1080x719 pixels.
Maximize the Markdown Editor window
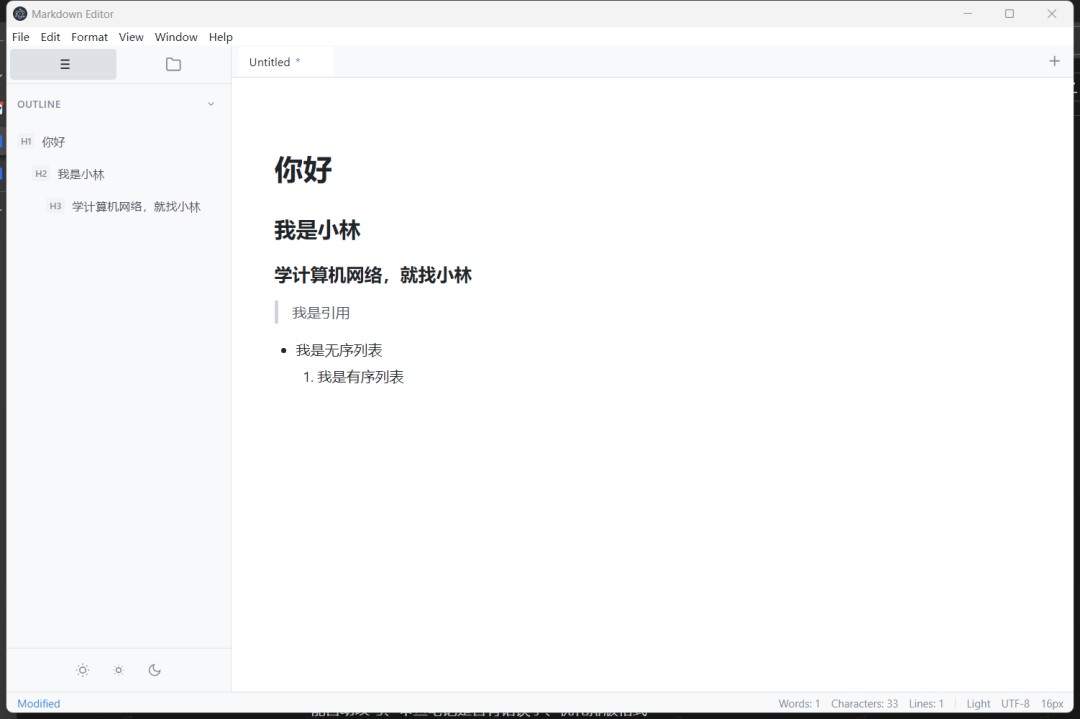tap(1009, 14)
